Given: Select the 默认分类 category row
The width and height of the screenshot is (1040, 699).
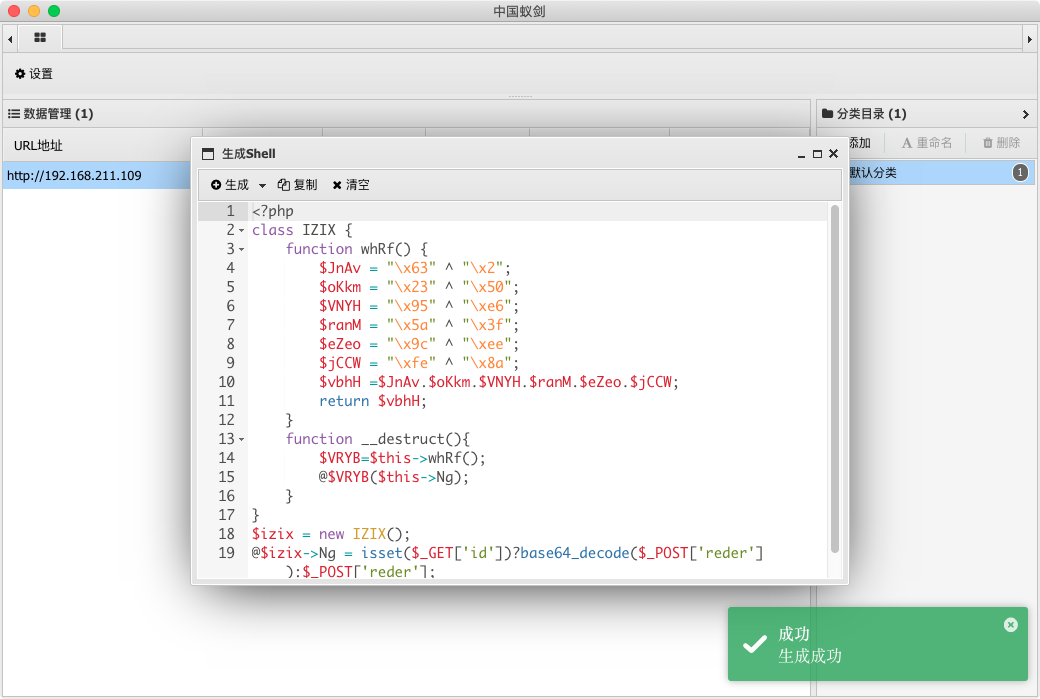Looking at the screenshot, I should point(942,173).
